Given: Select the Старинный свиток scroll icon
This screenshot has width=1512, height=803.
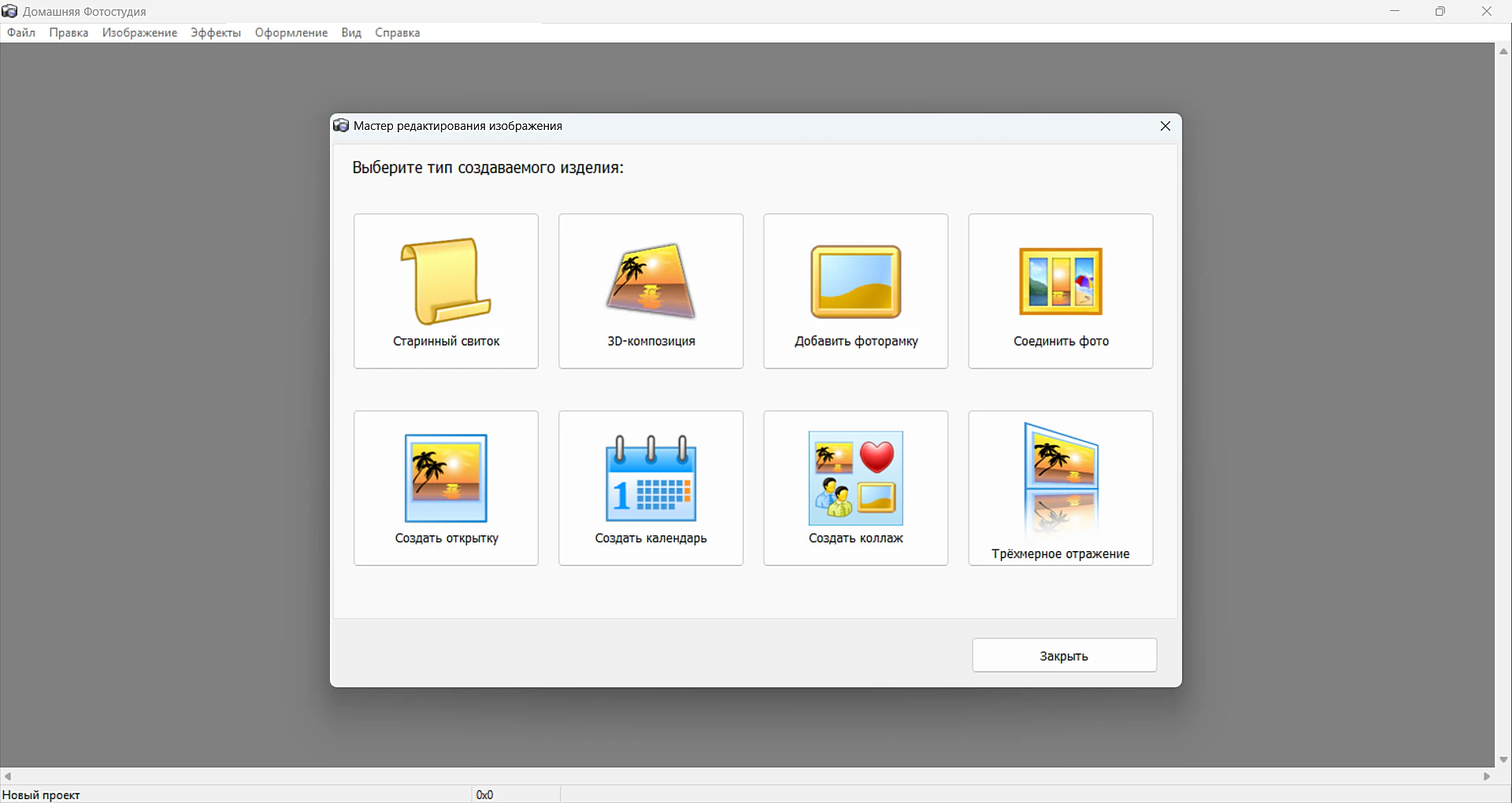Looking at the screenshot, I should (446, 281).
